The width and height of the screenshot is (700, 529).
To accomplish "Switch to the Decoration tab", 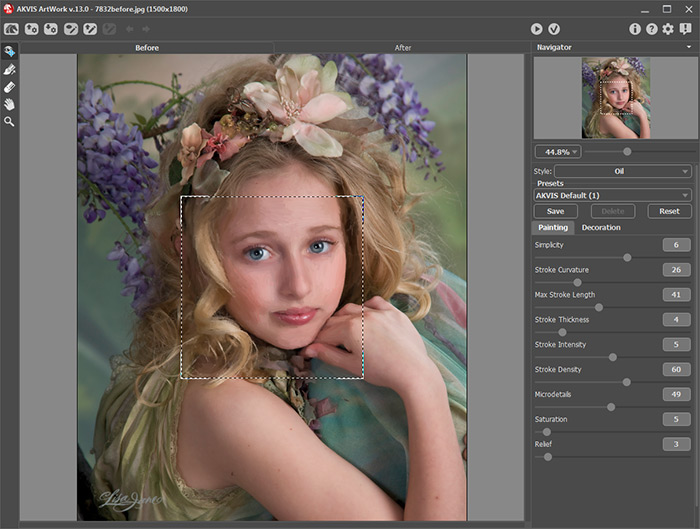I will tap(601, 228).
